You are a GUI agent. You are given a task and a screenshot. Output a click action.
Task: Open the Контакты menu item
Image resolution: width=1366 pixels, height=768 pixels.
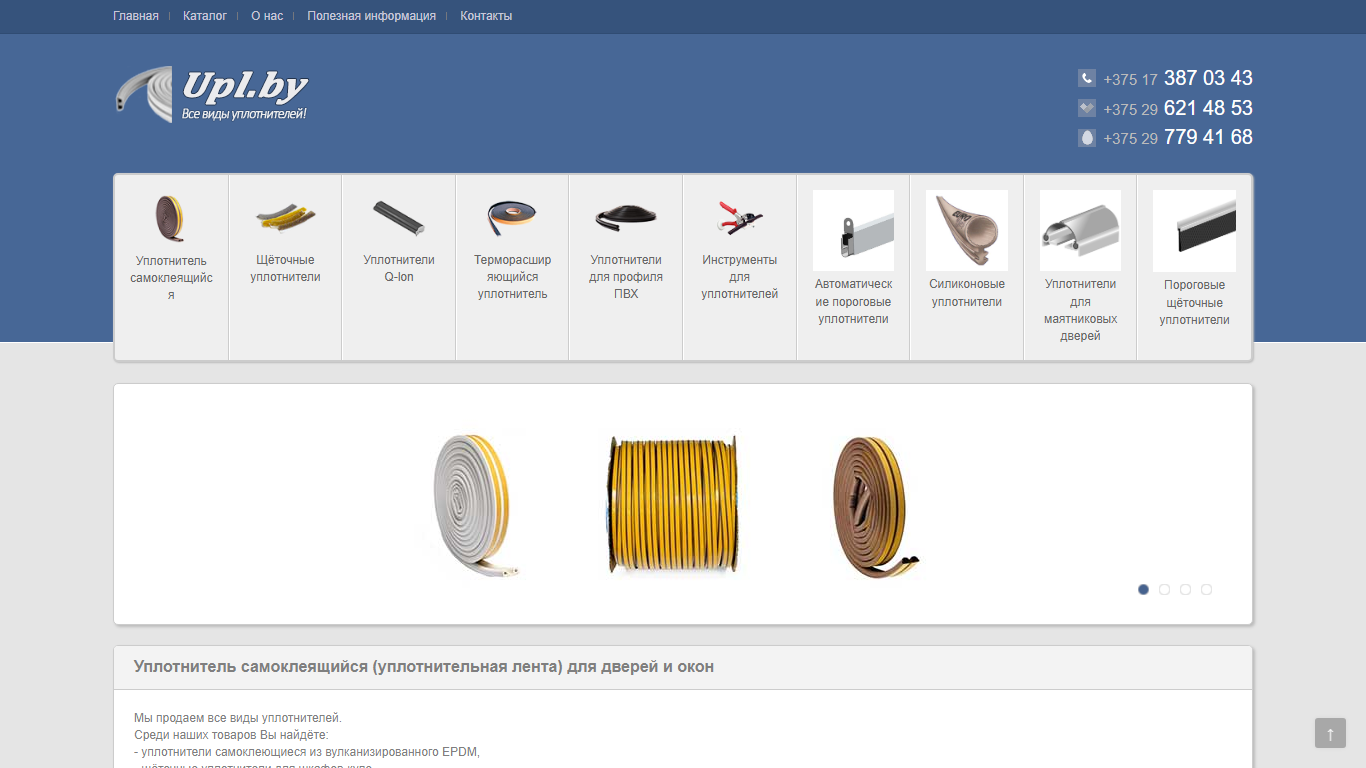click(x=486, y=16)
